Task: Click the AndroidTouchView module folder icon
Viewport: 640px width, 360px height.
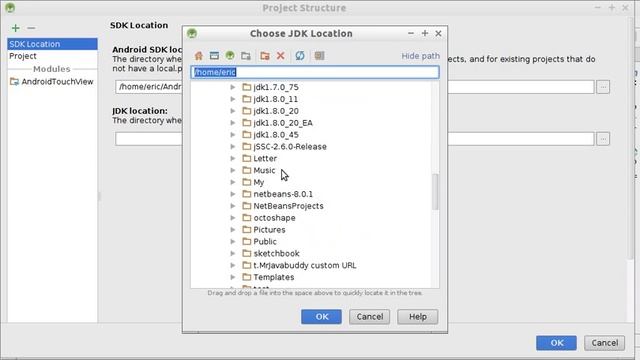Action: point(14,82)
